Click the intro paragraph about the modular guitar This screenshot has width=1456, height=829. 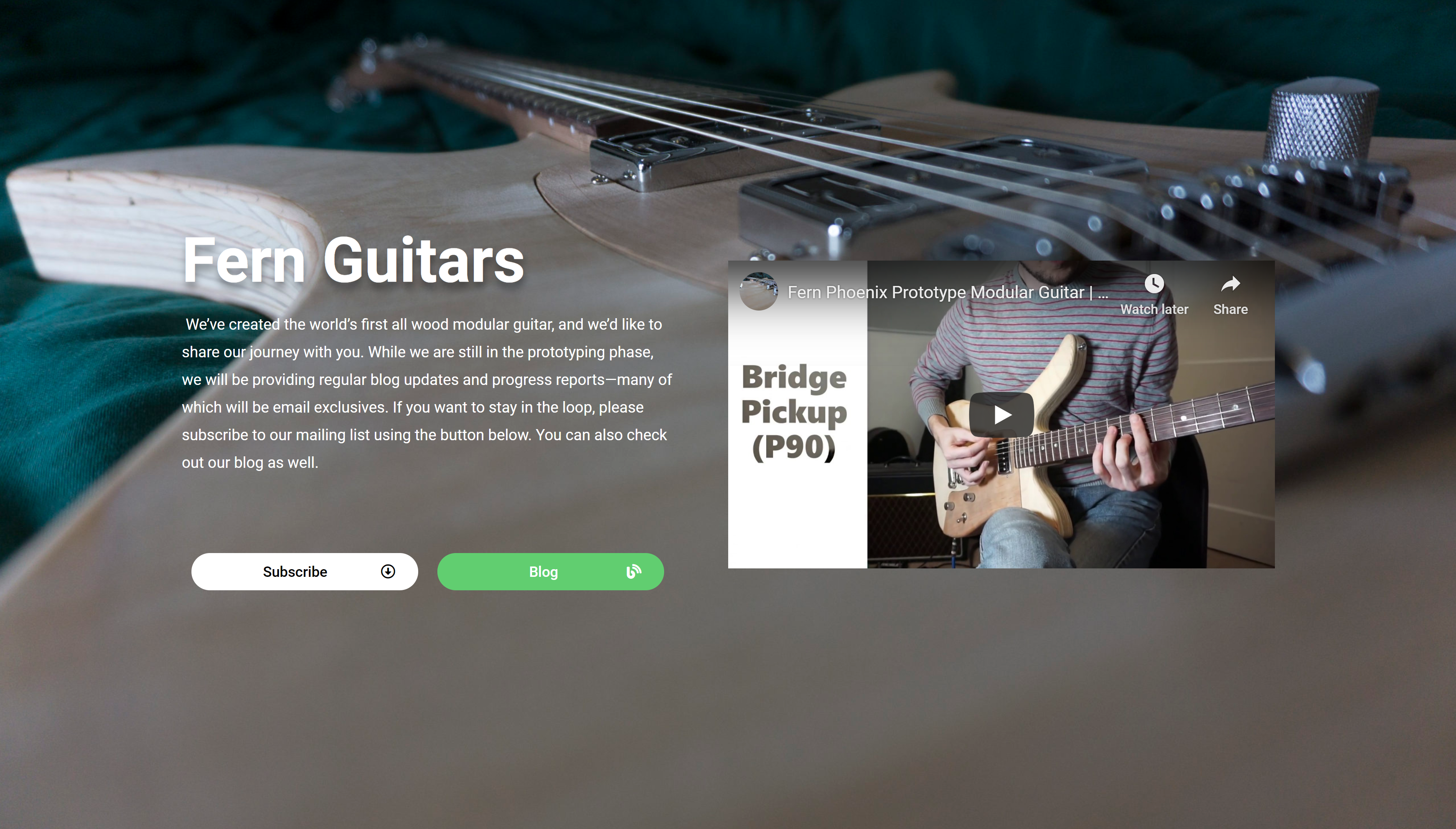(427, 393)
